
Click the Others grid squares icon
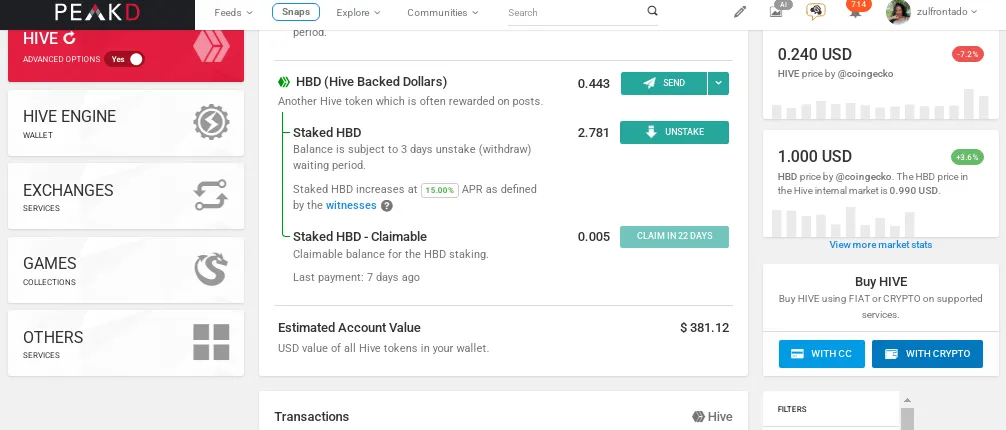click(211, 342)
